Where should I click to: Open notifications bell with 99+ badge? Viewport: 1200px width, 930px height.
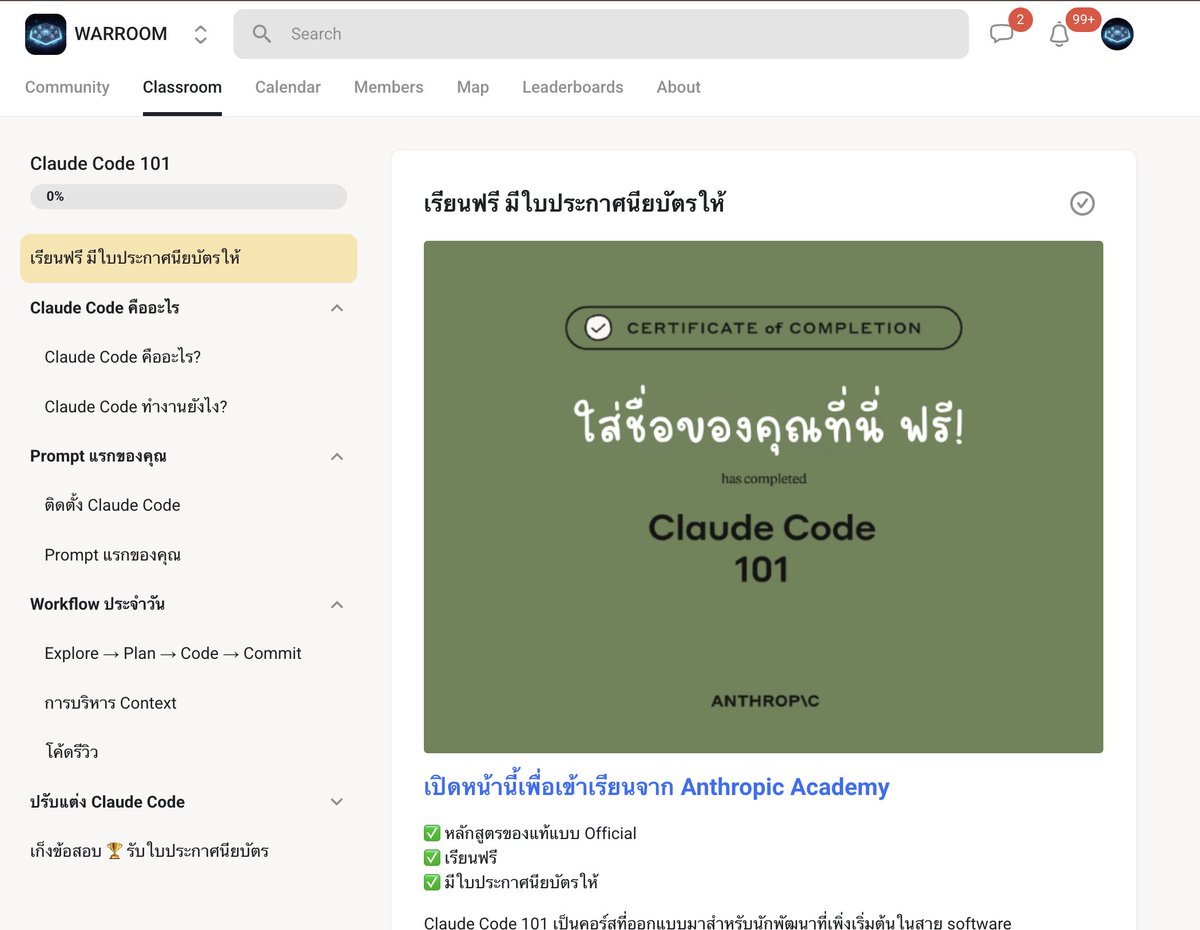point(1059,34)
